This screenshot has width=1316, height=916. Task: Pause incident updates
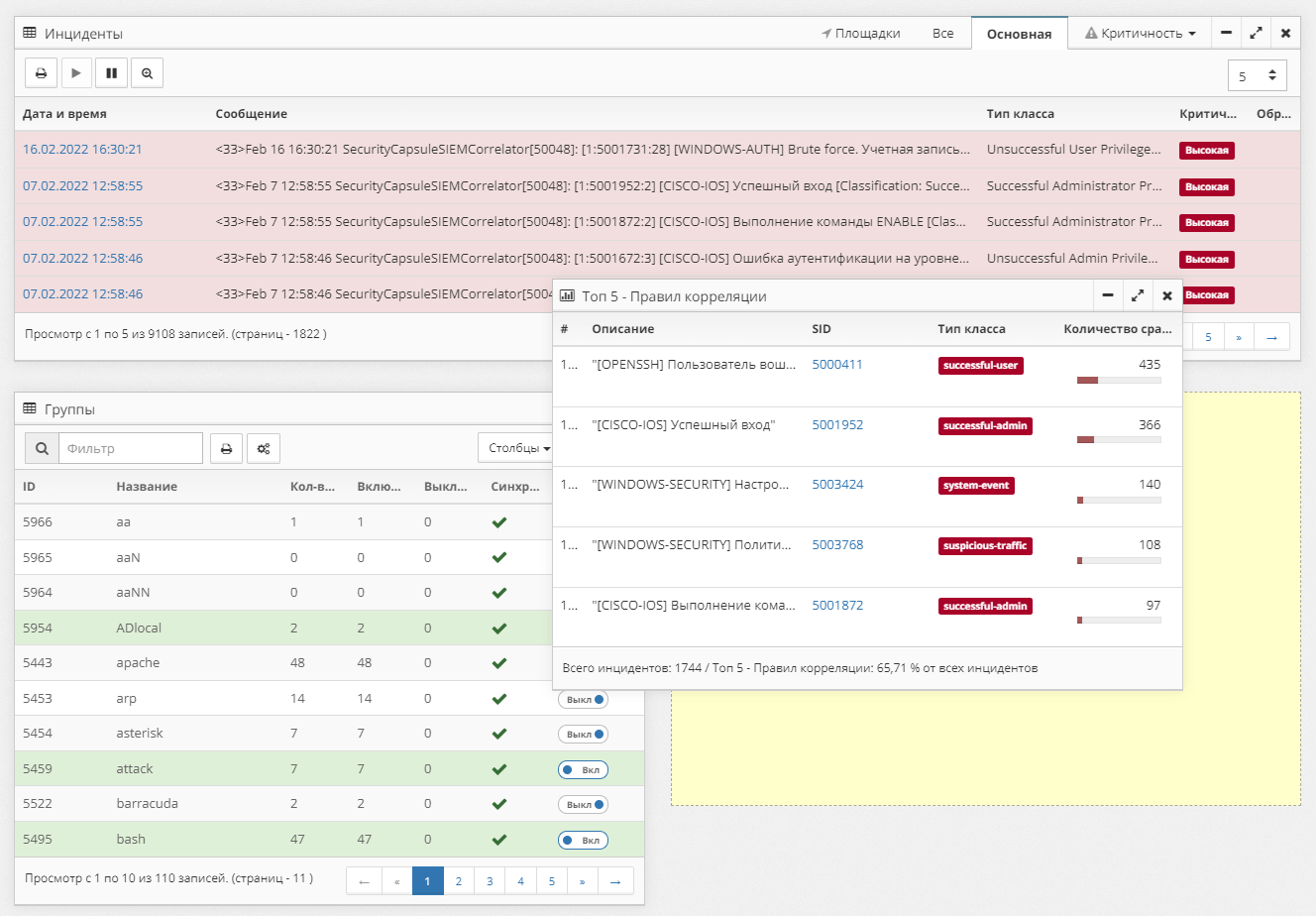pos(111,73)
